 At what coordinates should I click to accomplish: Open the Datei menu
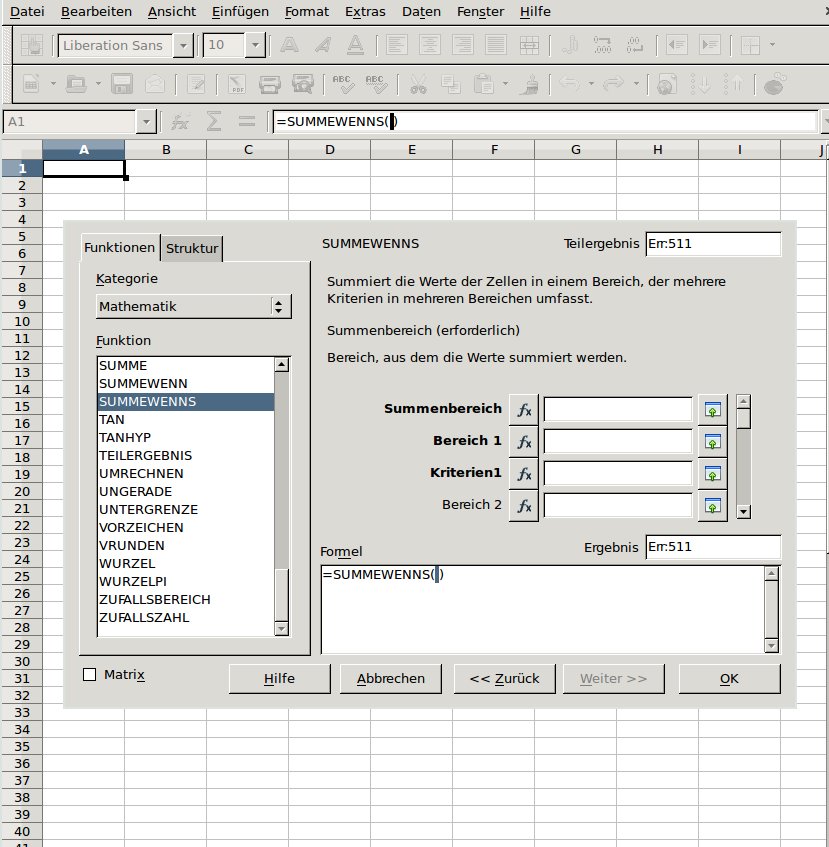(x=27, y=11)
